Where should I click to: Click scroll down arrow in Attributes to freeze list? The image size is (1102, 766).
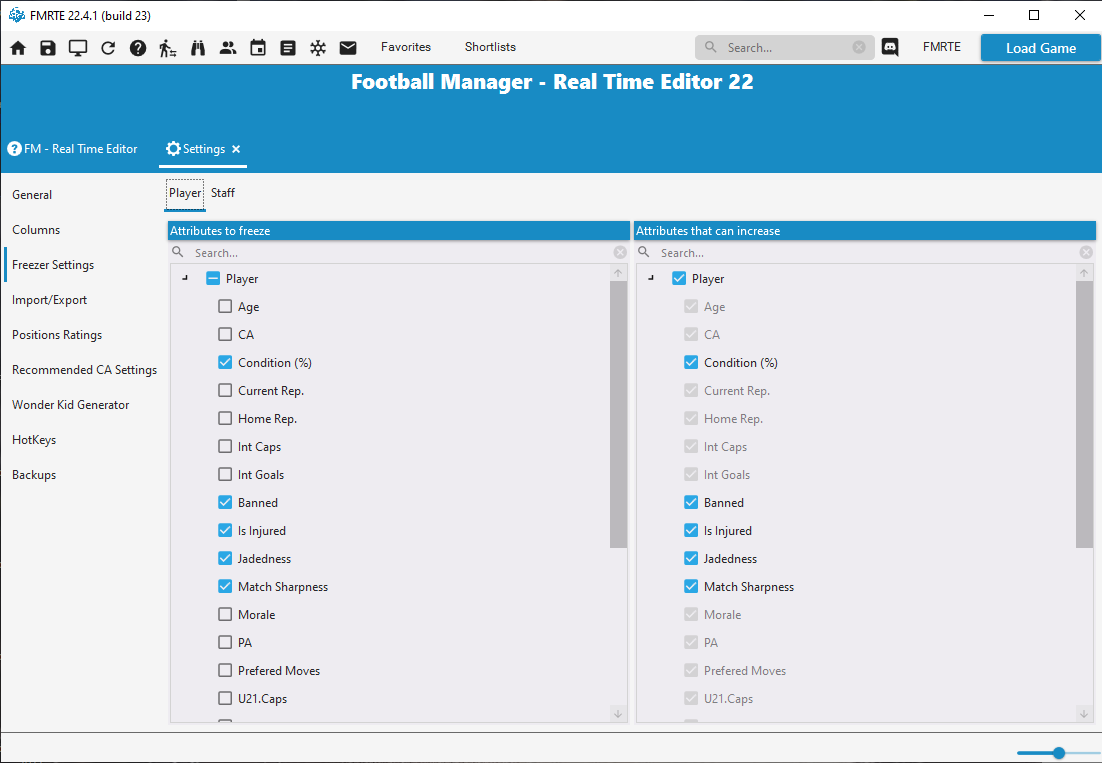618,714
